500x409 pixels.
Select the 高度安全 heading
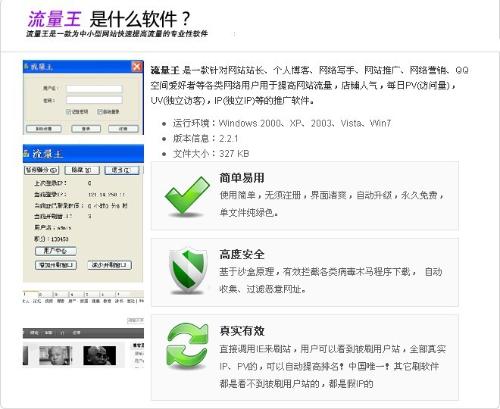point(242,254)
